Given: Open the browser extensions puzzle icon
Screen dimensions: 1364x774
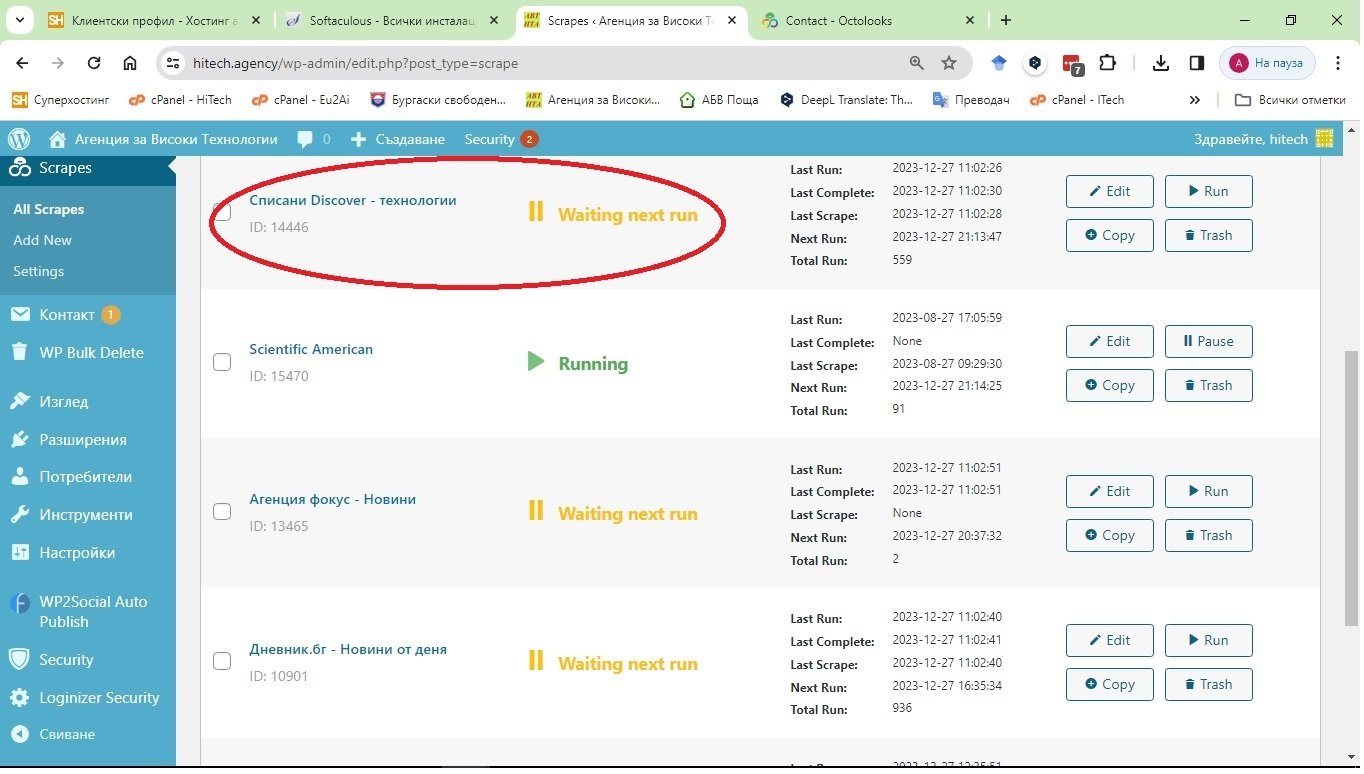Looking at the screenshot, I should tap(1107, 63).
